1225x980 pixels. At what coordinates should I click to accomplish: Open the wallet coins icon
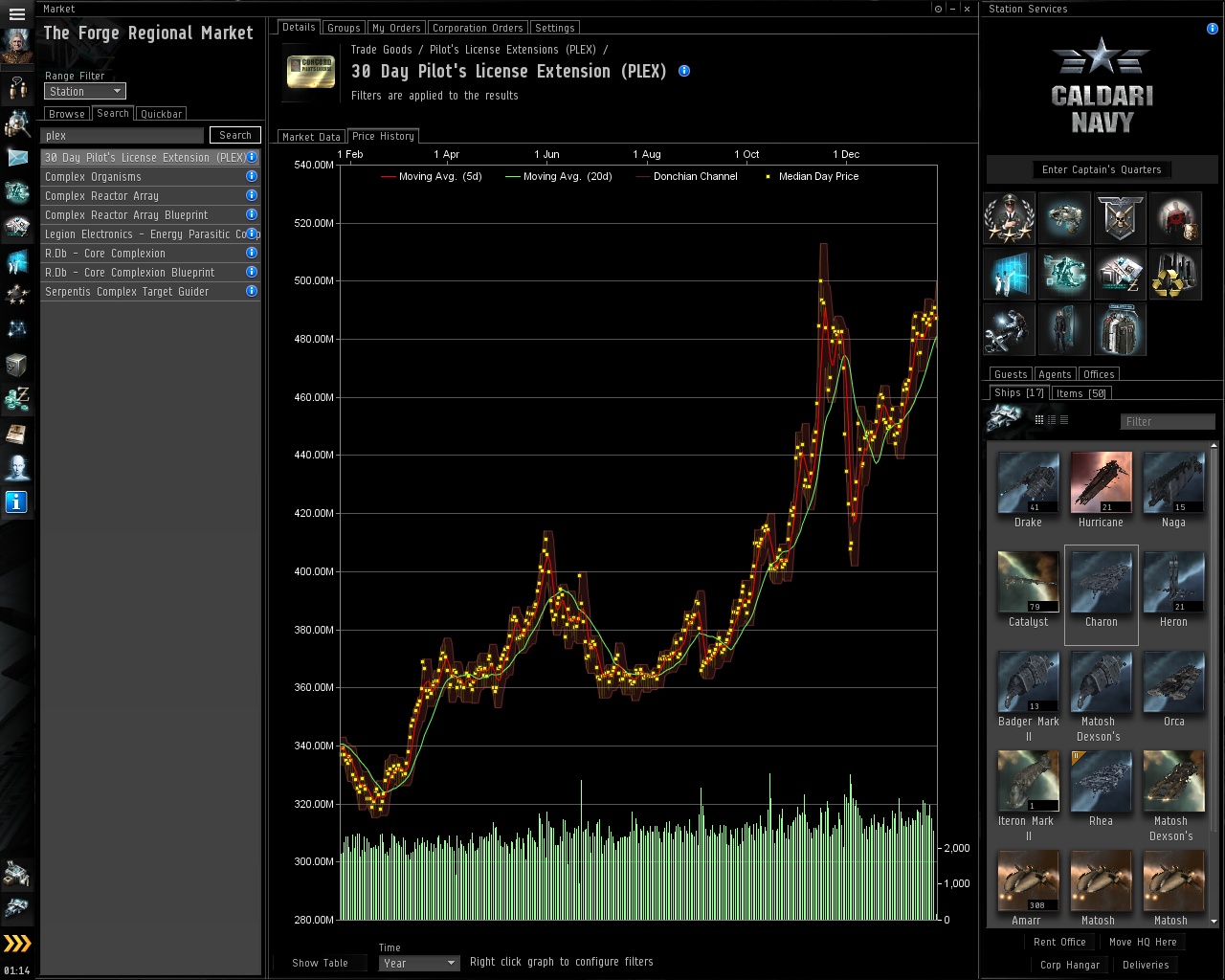tap(16, 399)
